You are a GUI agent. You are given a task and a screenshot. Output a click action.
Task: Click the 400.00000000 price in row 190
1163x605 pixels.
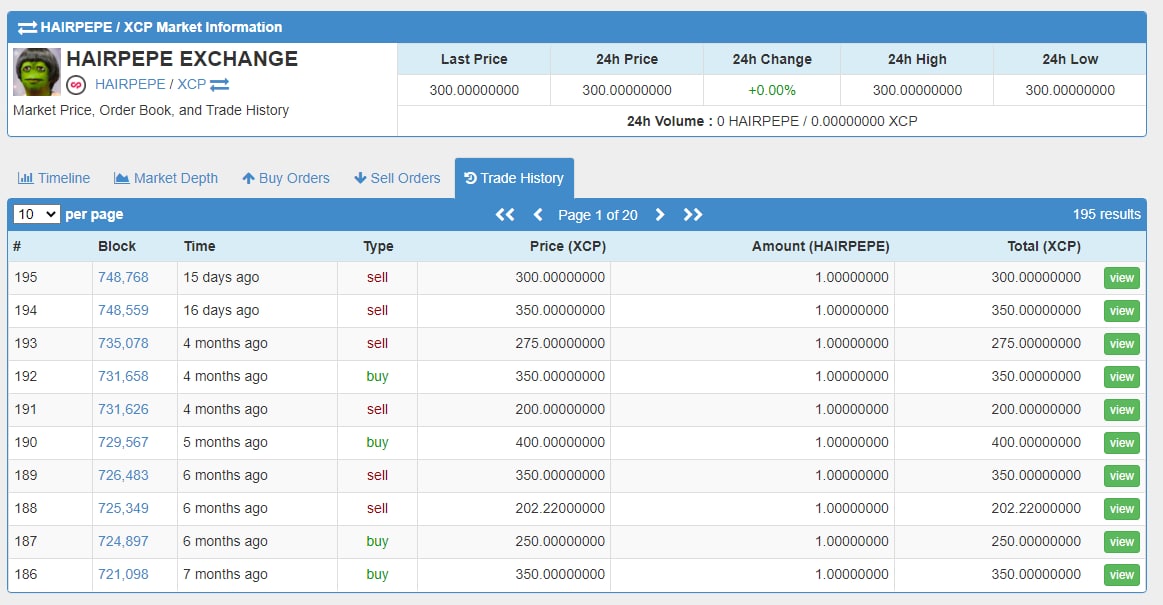[560, 443]
